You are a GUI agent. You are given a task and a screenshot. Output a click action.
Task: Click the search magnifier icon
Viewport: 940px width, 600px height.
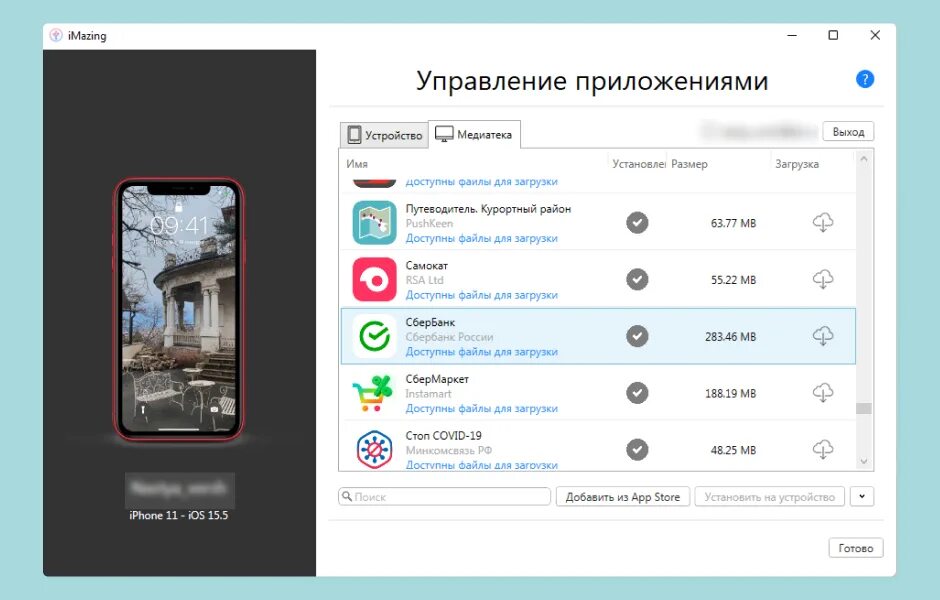[347, 496]
